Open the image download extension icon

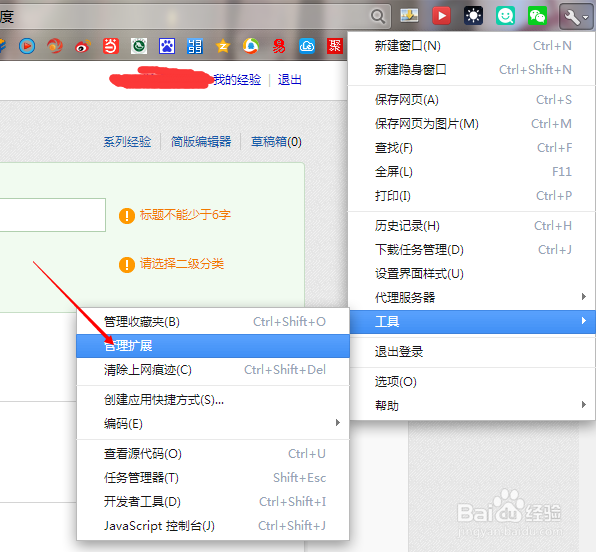[x=409, y=16]
